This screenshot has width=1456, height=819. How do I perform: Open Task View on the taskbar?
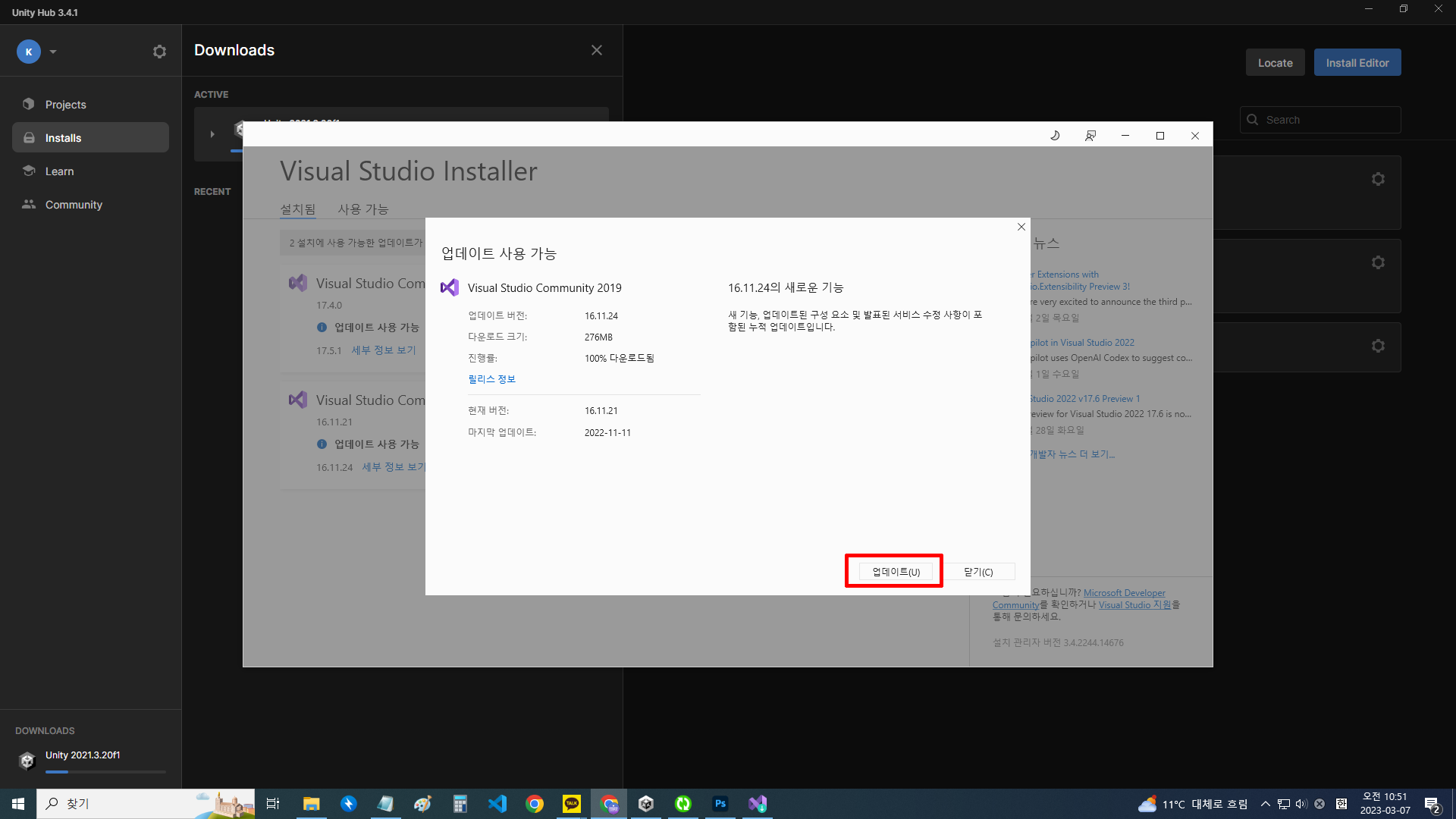[273, 804]
